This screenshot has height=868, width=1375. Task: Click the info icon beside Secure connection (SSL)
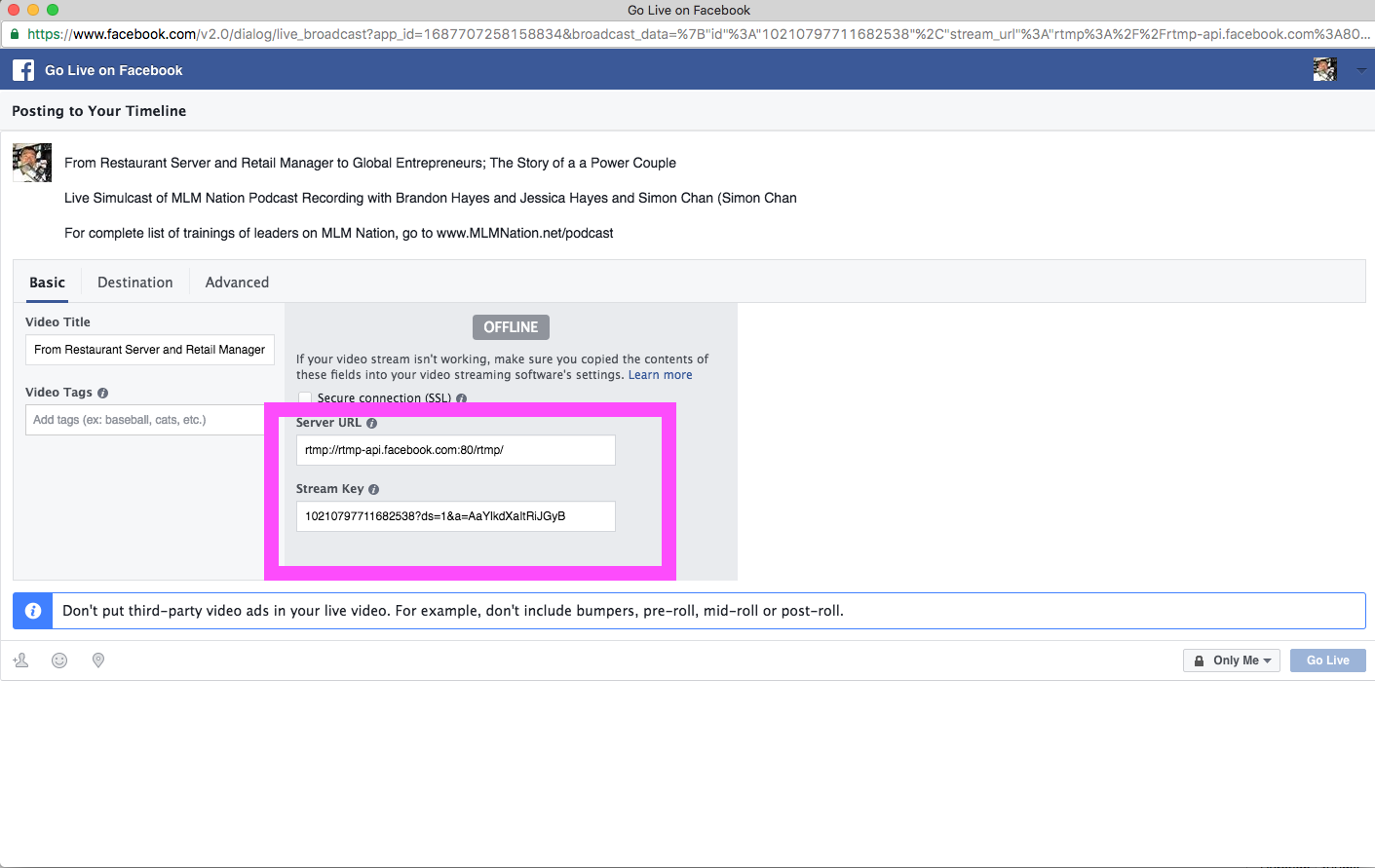[x=460, y=398]
